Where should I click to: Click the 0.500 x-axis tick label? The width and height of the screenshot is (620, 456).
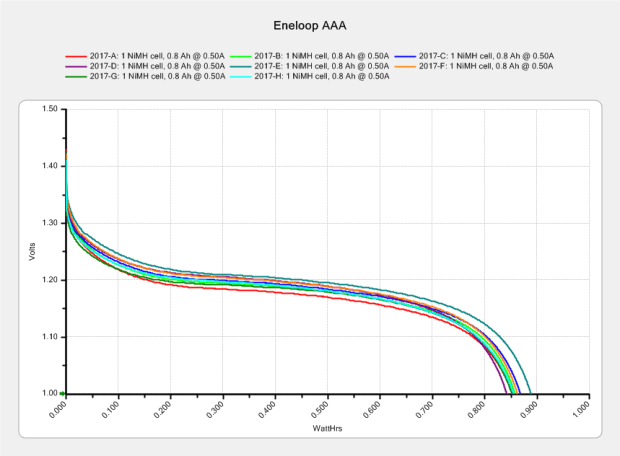coord(319,409)
